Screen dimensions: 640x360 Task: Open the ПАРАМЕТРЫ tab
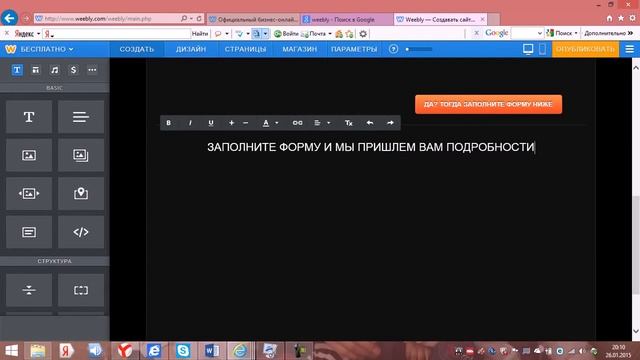click(x=354, y=49)
